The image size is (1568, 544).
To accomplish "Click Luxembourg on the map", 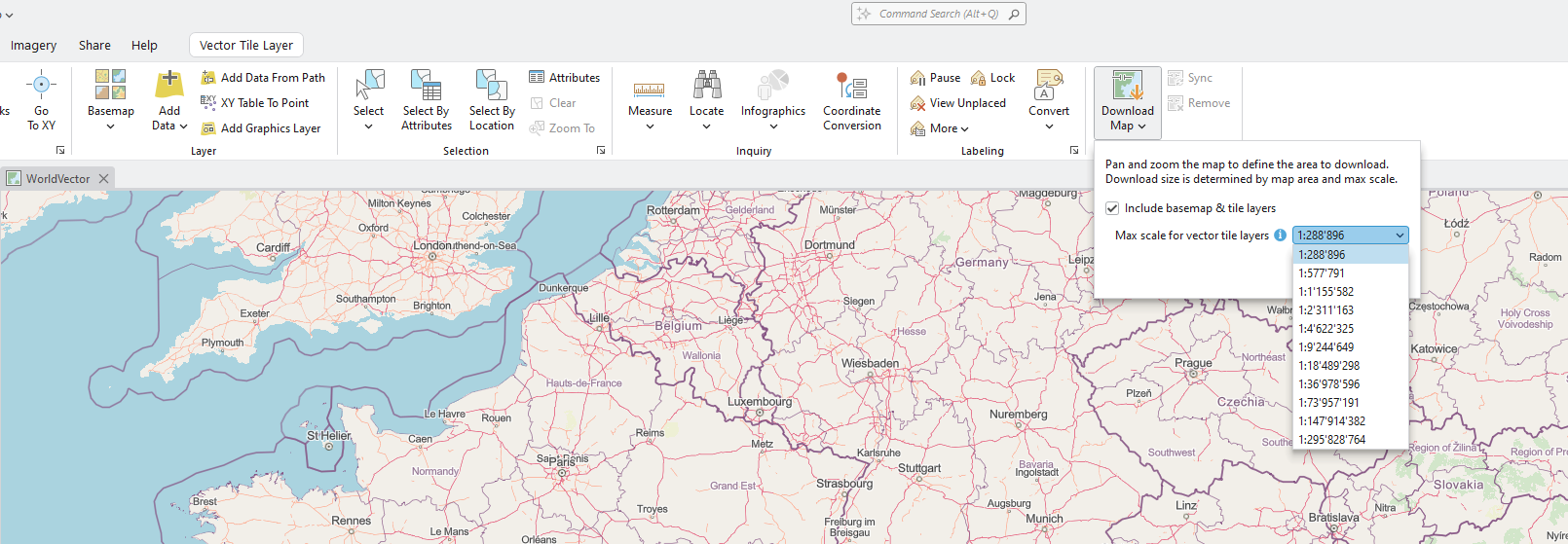I will pyautogui.click(x=760, y=401).
